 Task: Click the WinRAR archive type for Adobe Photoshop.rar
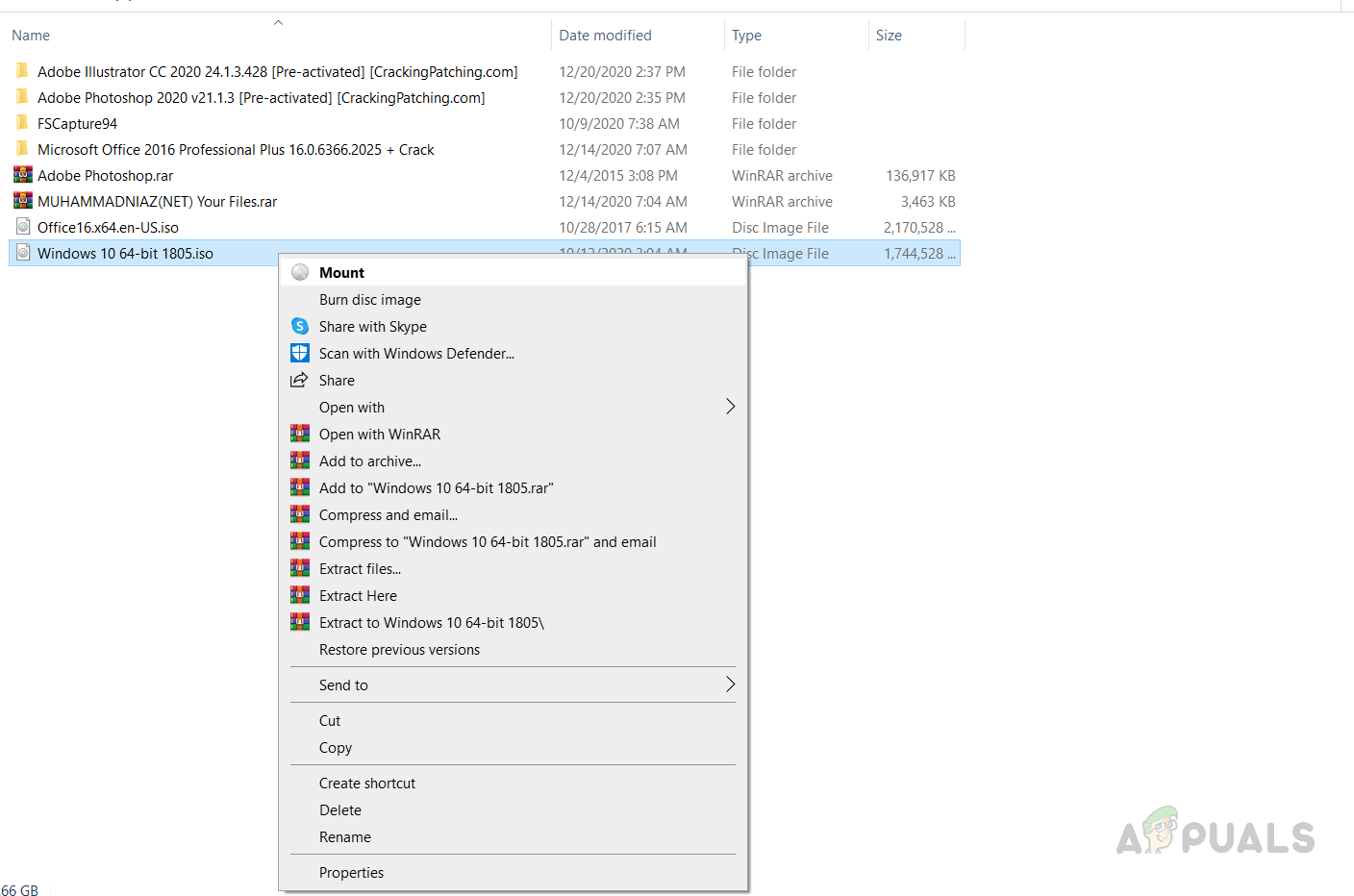click(782, 176)
